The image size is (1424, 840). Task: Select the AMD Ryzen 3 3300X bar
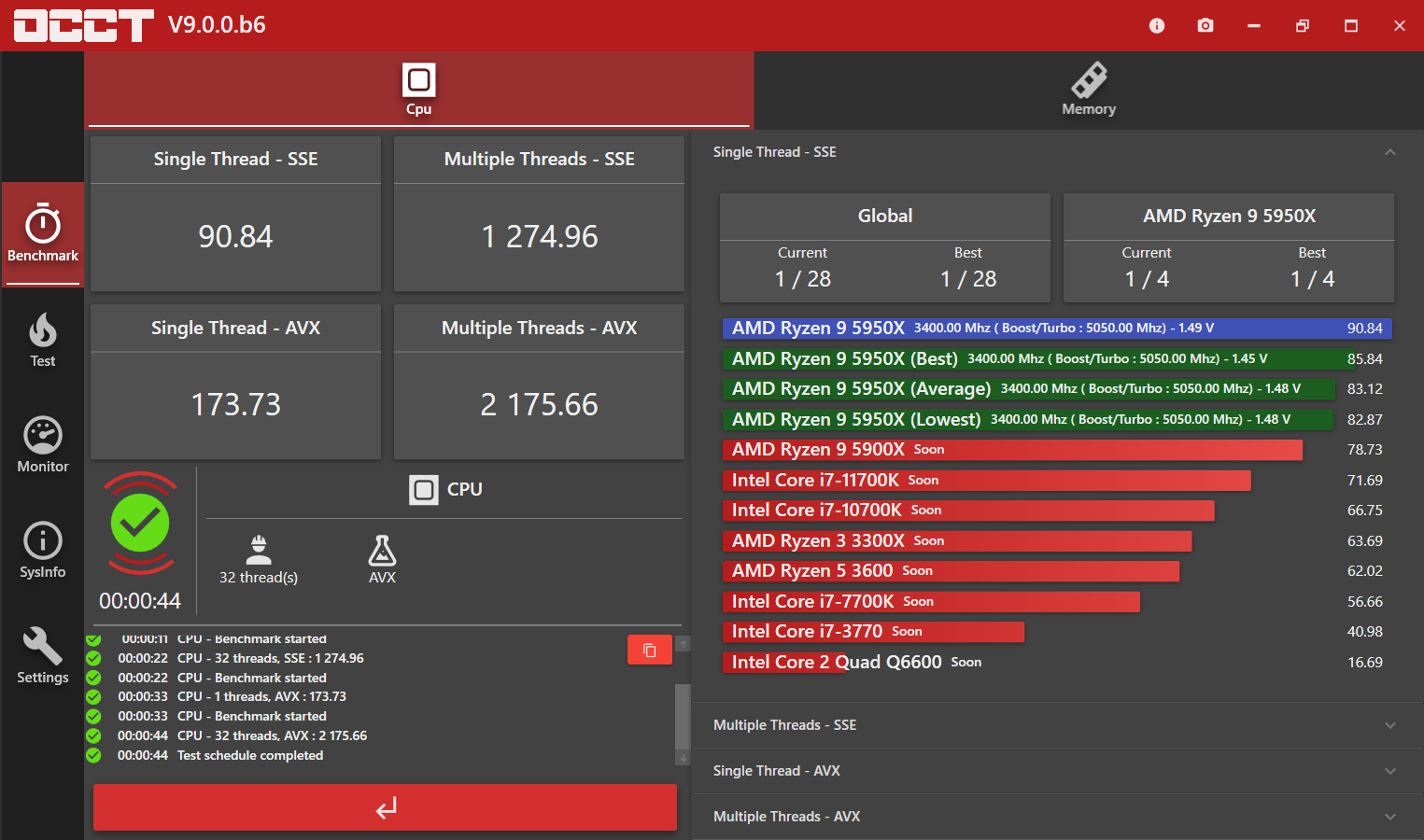957,540
